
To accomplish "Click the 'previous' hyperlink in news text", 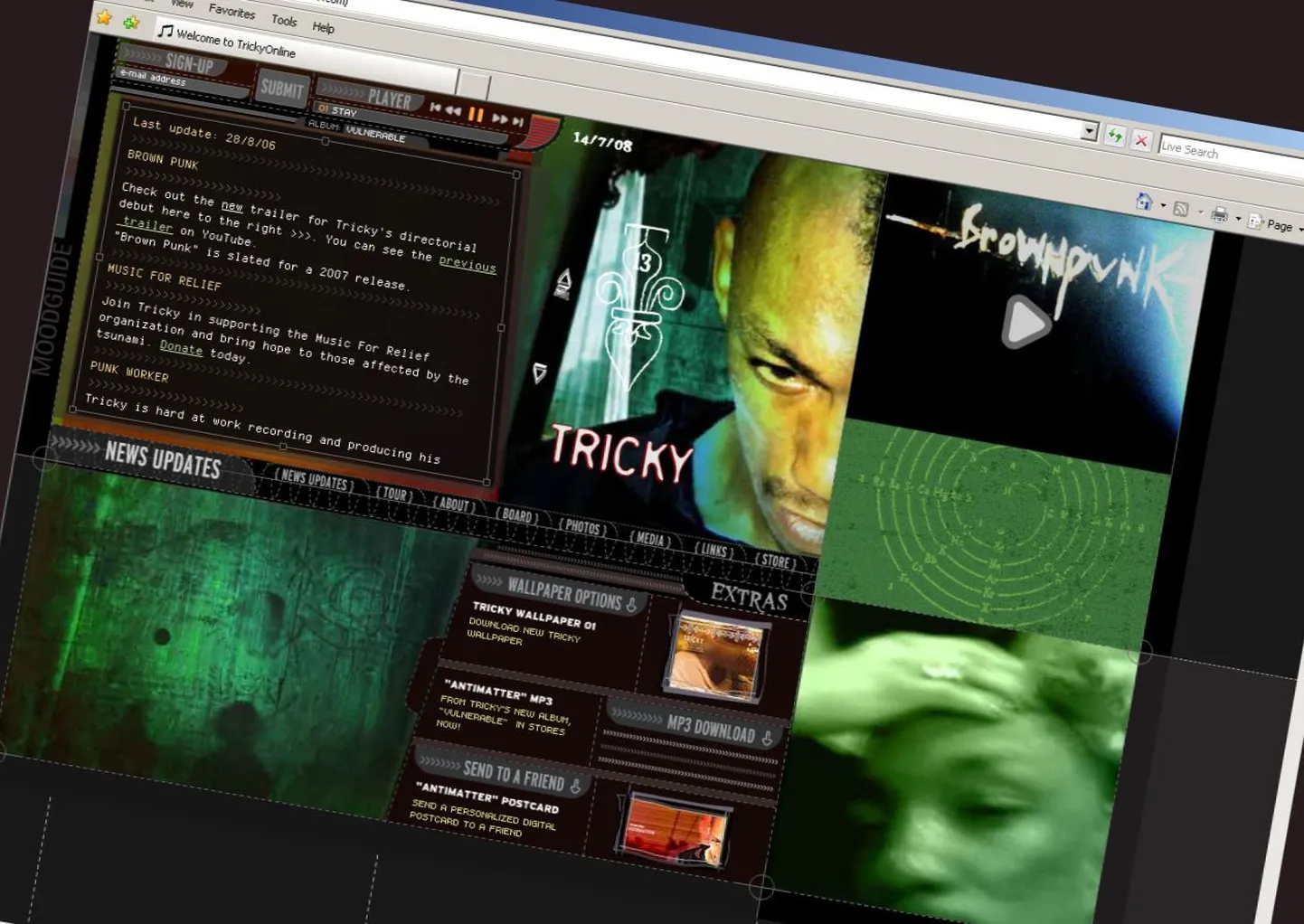I will click(x=468, y=262).
